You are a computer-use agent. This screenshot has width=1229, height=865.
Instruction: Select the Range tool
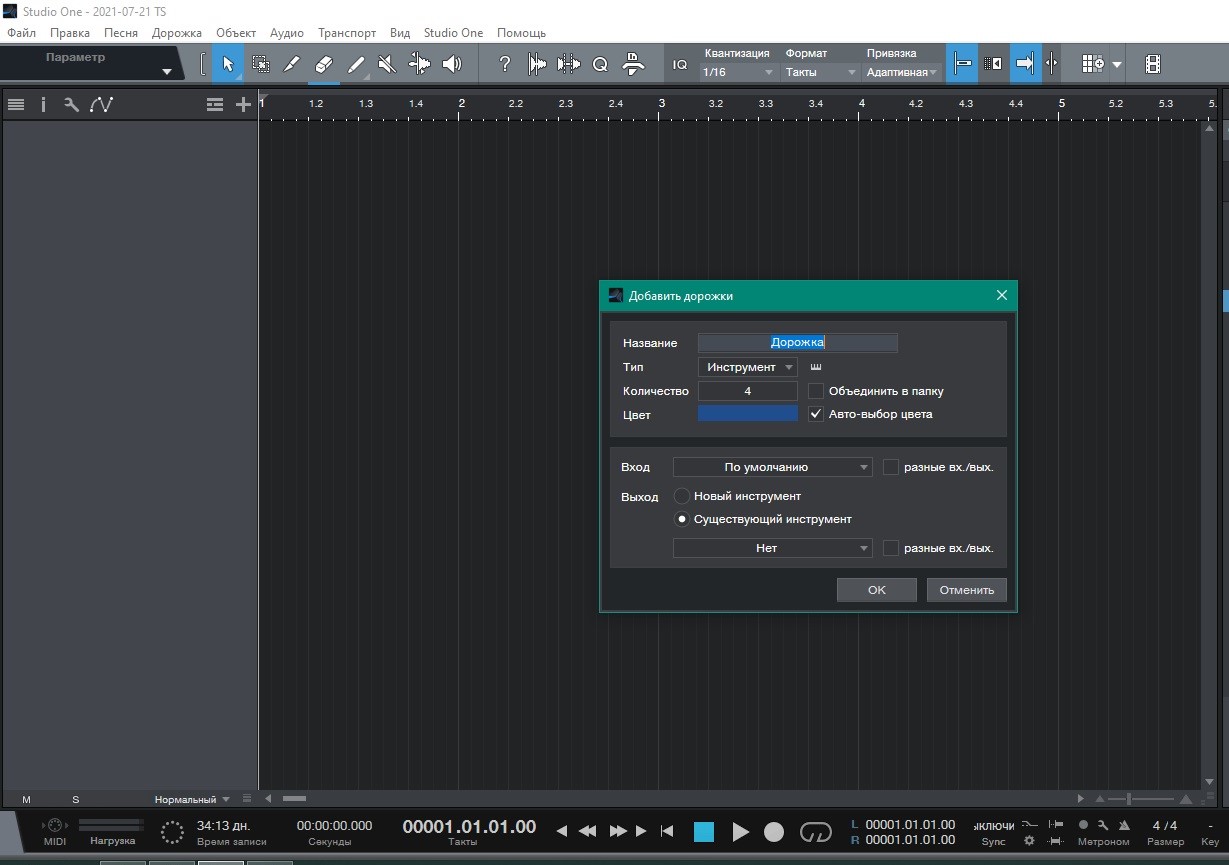pos(260,64)
